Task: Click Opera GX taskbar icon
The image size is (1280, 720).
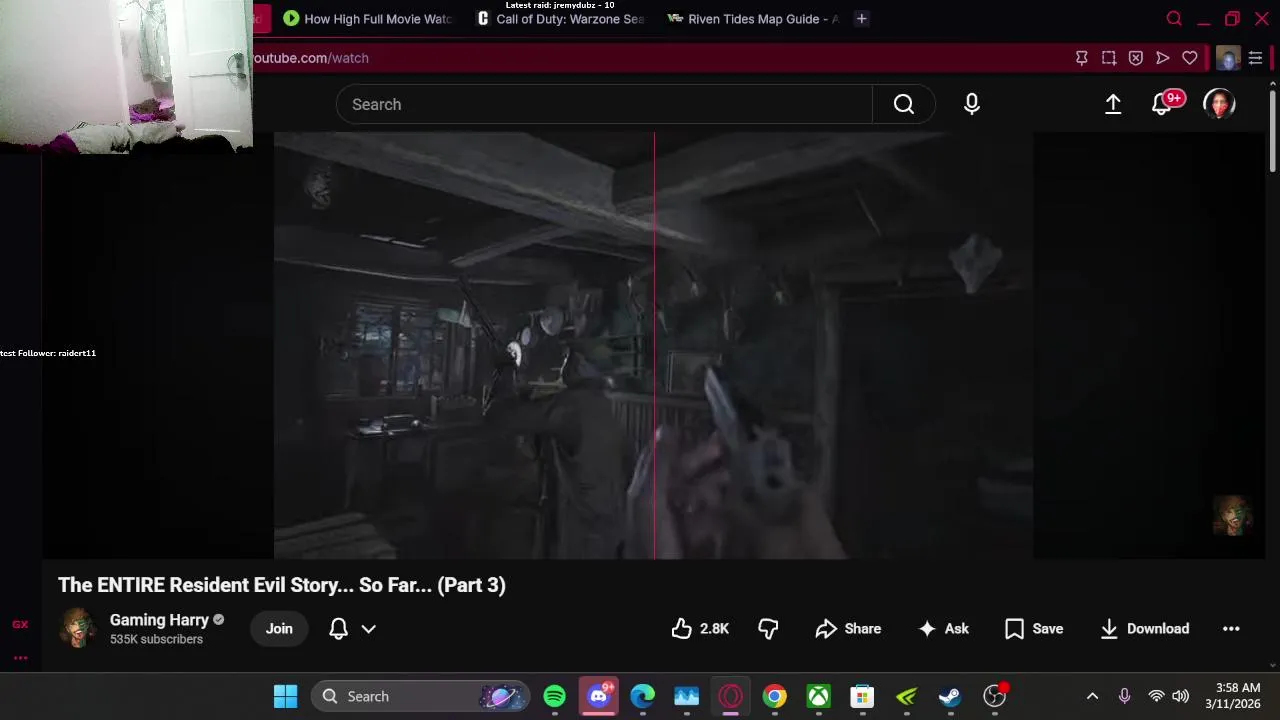Action: tap(730, 696)
